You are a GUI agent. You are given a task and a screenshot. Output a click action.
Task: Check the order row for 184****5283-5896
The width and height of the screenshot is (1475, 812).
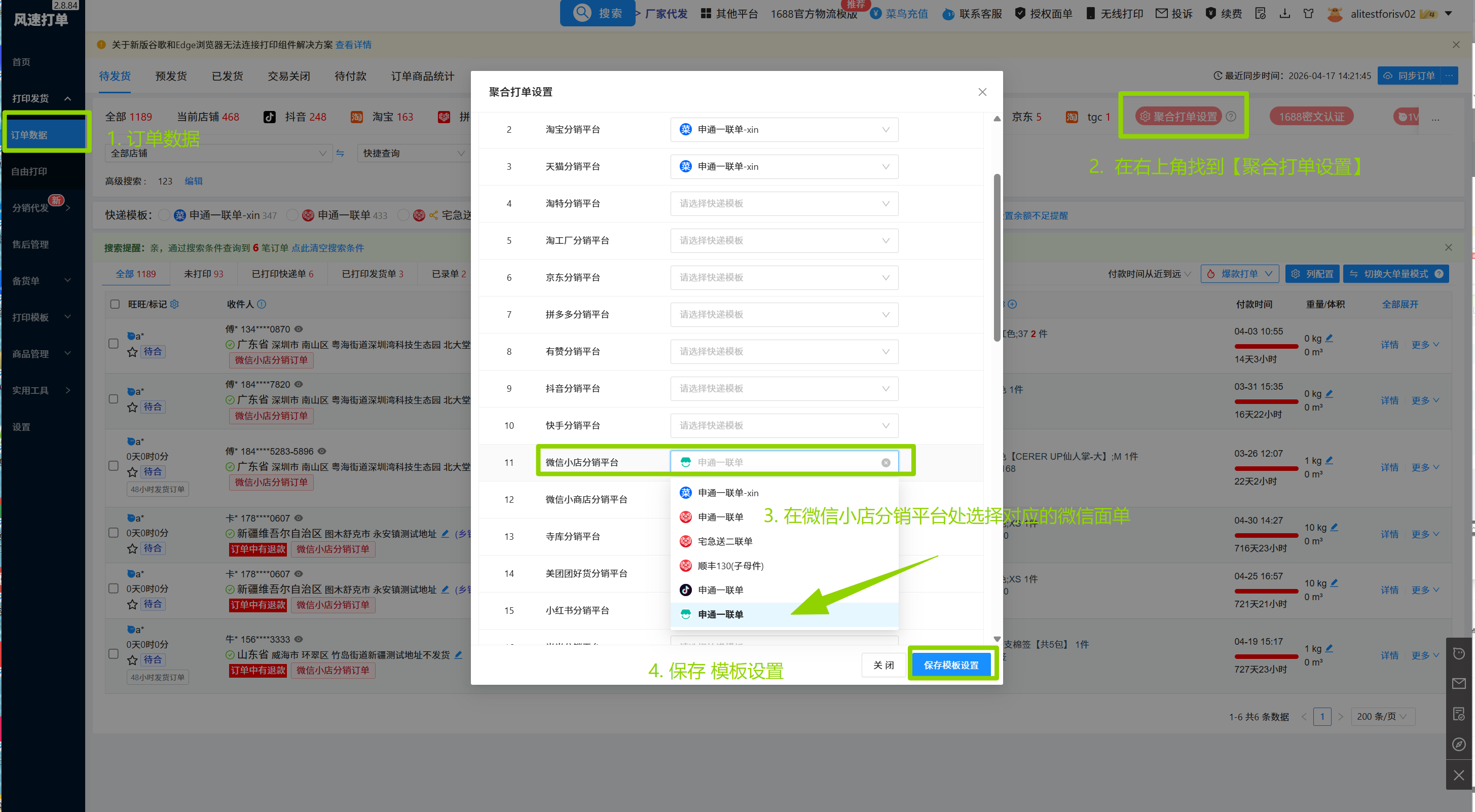114,465
